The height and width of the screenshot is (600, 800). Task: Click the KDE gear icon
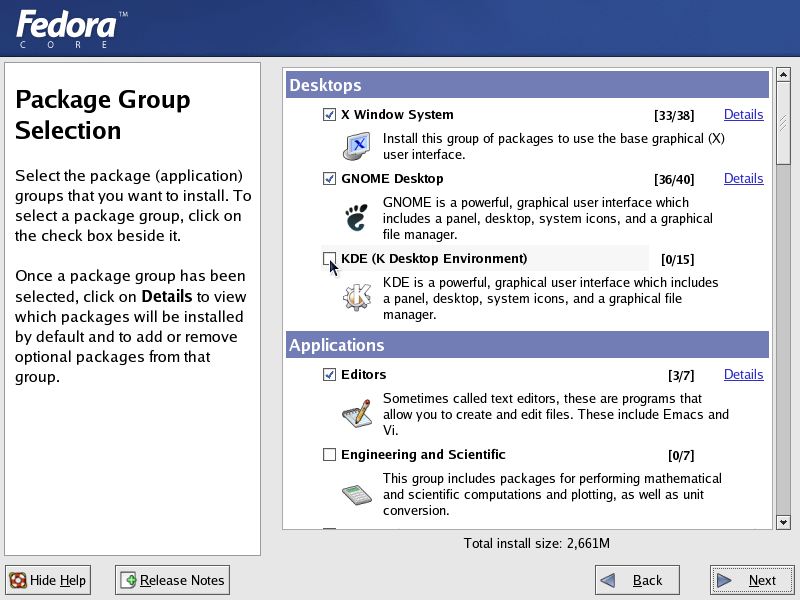[357, 298]
